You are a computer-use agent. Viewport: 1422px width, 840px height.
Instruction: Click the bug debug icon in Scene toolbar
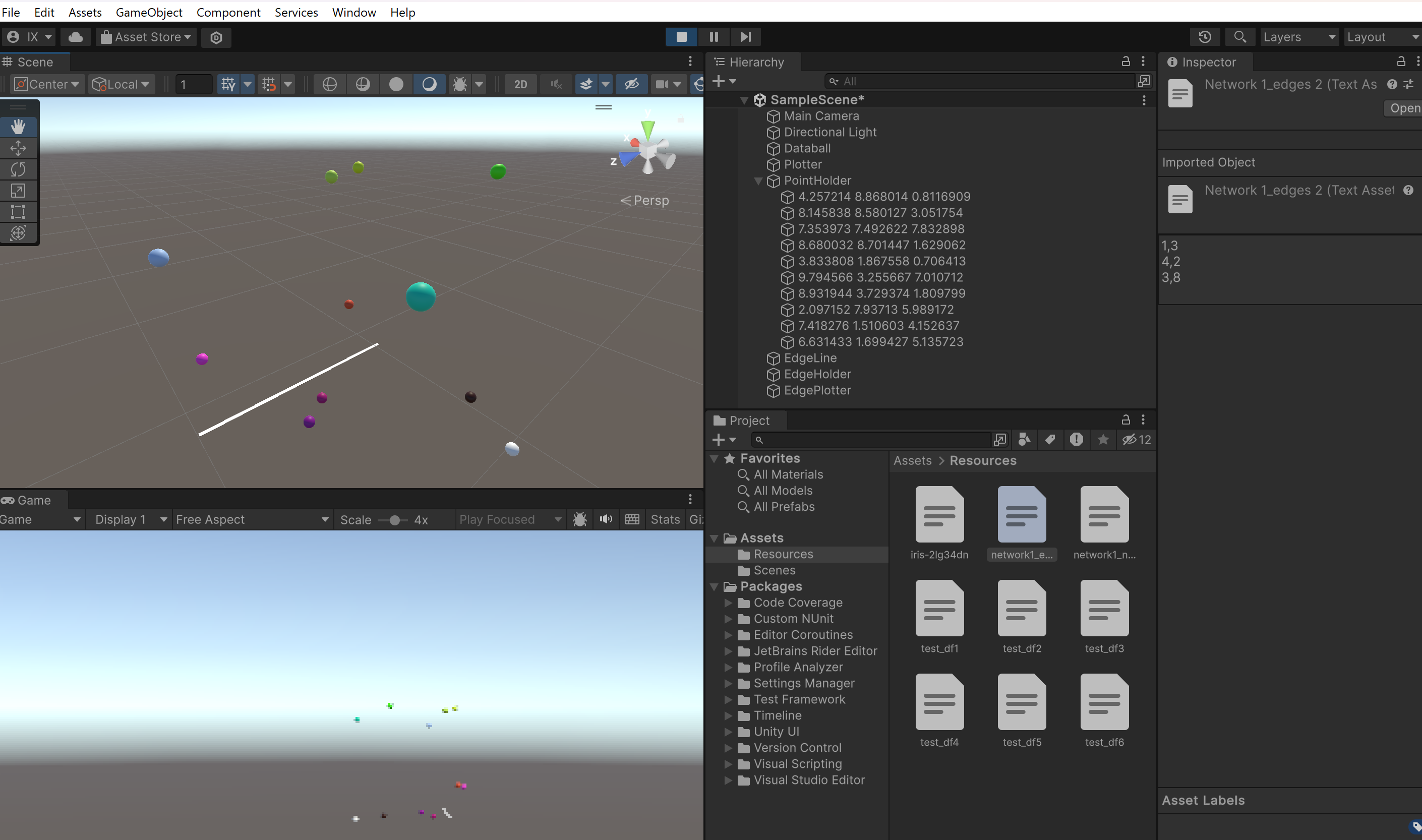pyautogui.click(x=460, y=84)
